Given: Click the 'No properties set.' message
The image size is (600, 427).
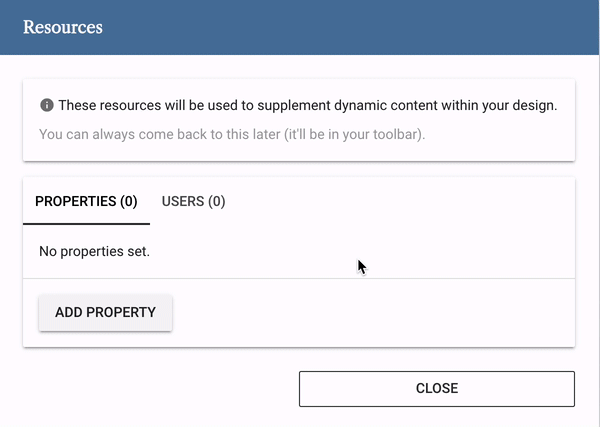Looking at the screenshot, I should coord(95,251).
